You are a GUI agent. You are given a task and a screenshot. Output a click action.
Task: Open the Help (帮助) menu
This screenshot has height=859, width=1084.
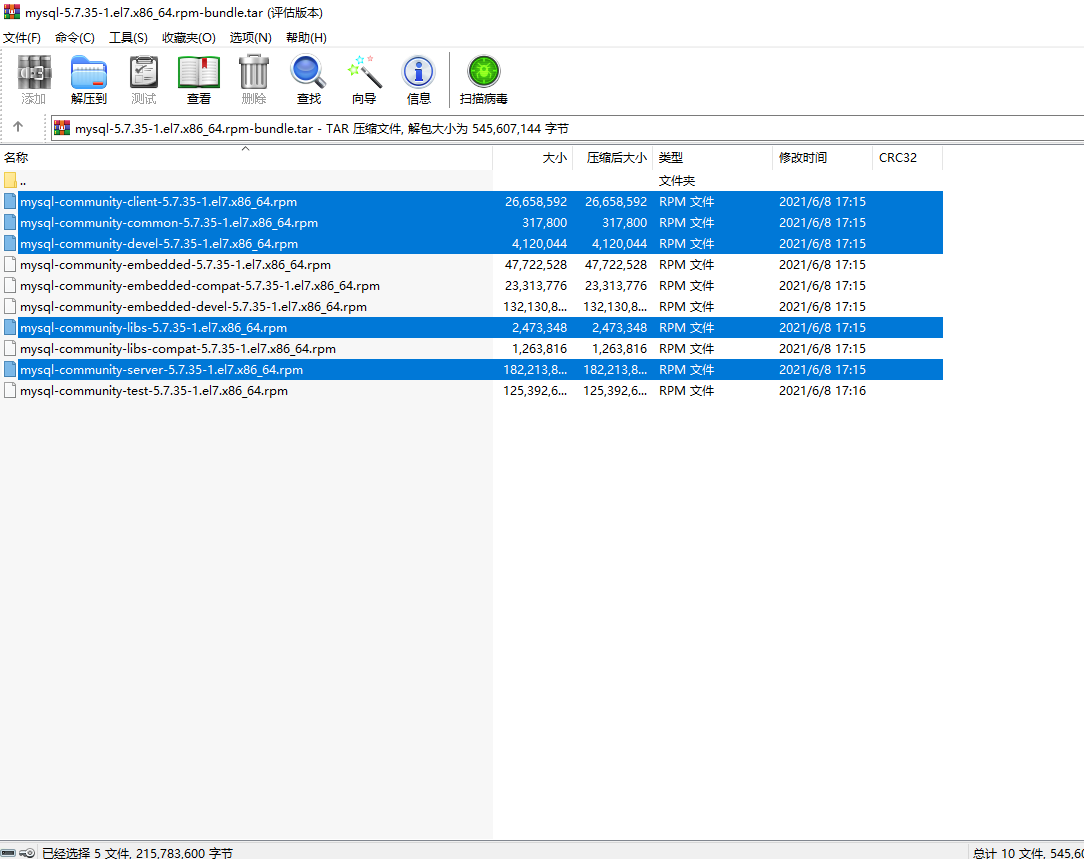[x=306, y=37]
